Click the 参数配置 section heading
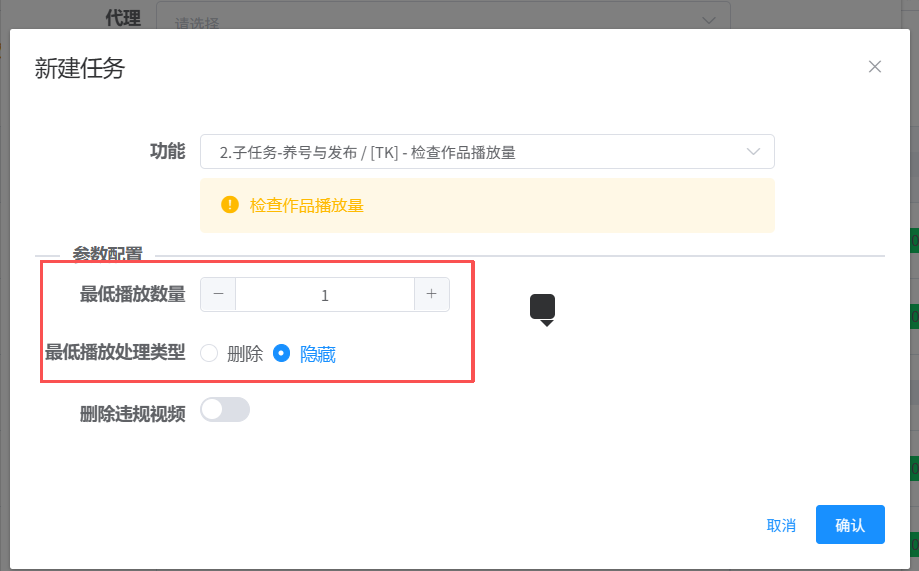919x571 pixels. pyautogui.click(x=107, y=254)
